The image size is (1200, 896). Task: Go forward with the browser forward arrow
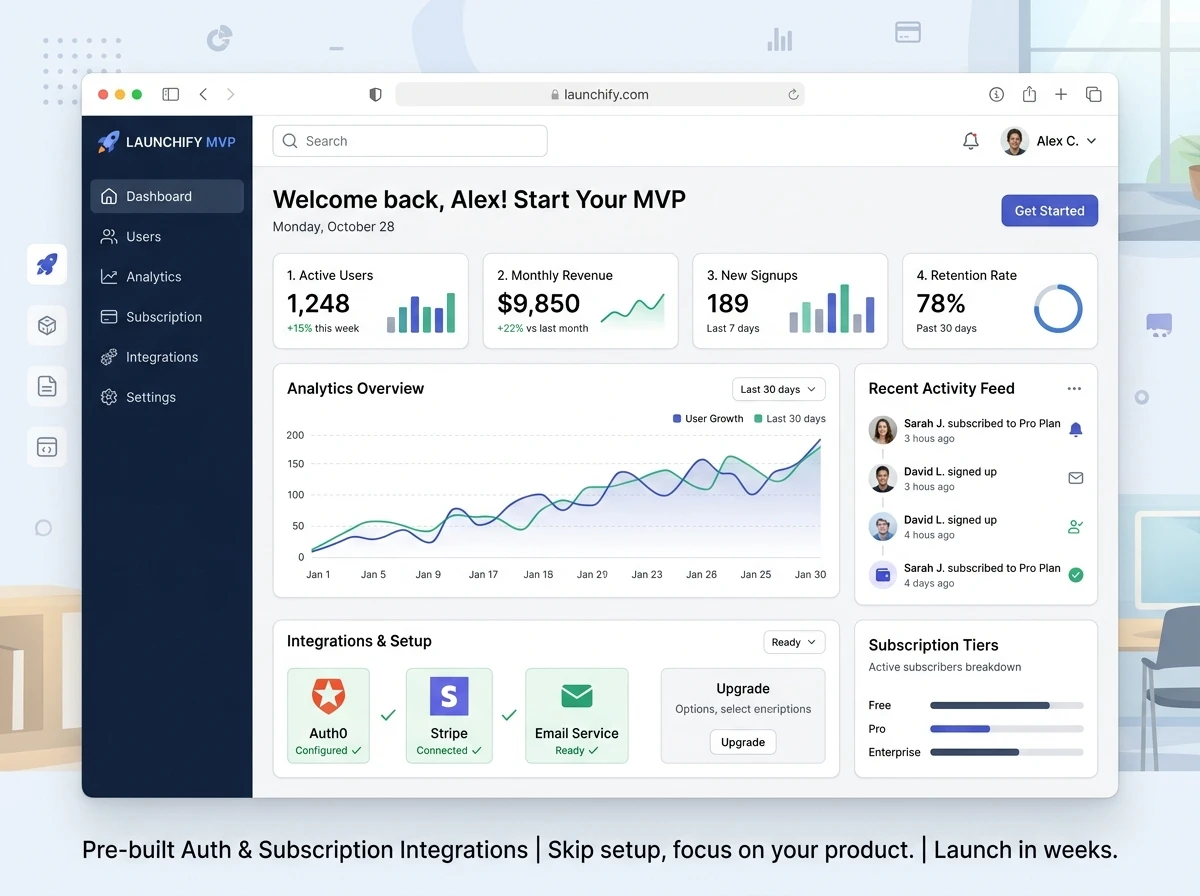(231, 94)
